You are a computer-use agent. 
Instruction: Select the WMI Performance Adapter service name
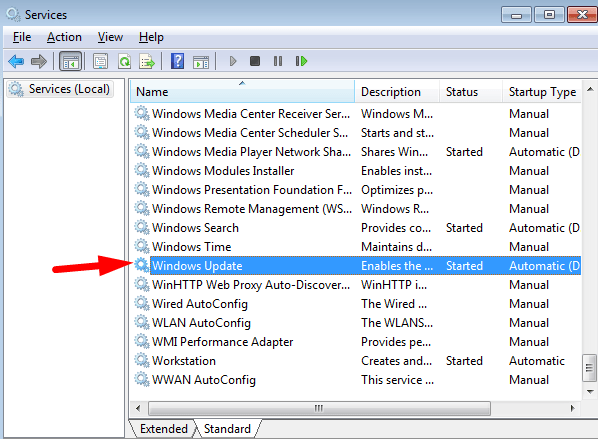click(222, 342)
